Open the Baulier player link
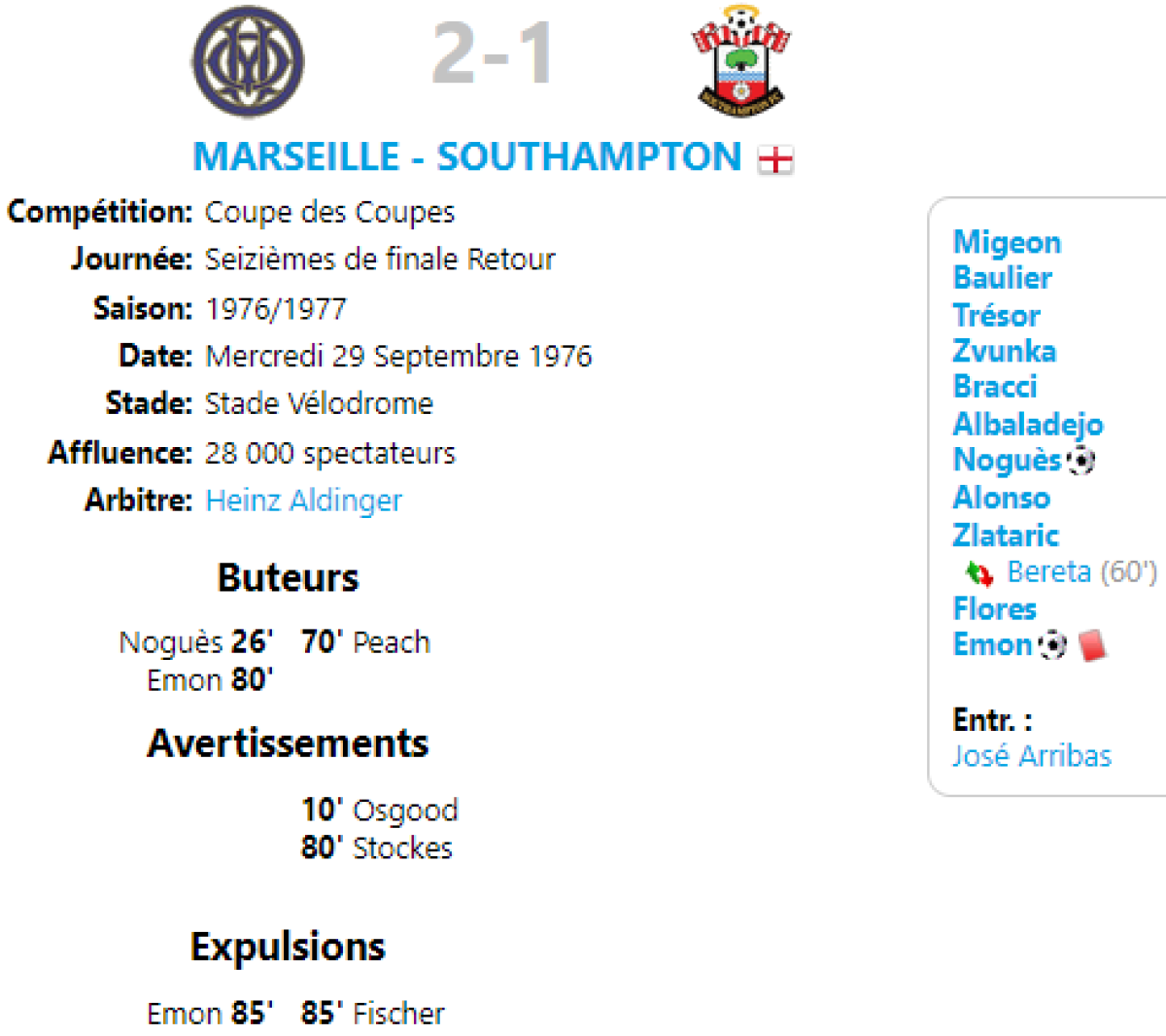 (1002, 278)
